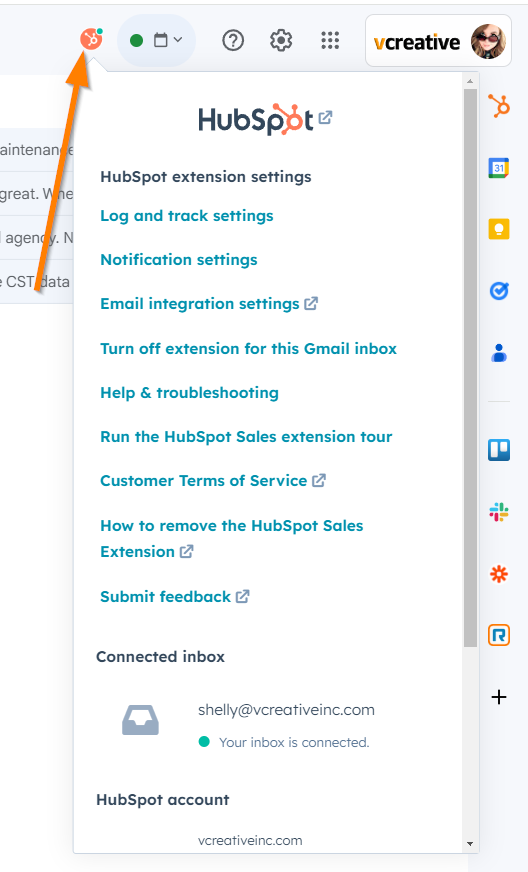Open Google Tasks side panel icon
The height and width of the screenshot is (872, 528).
tap(499, 290)
